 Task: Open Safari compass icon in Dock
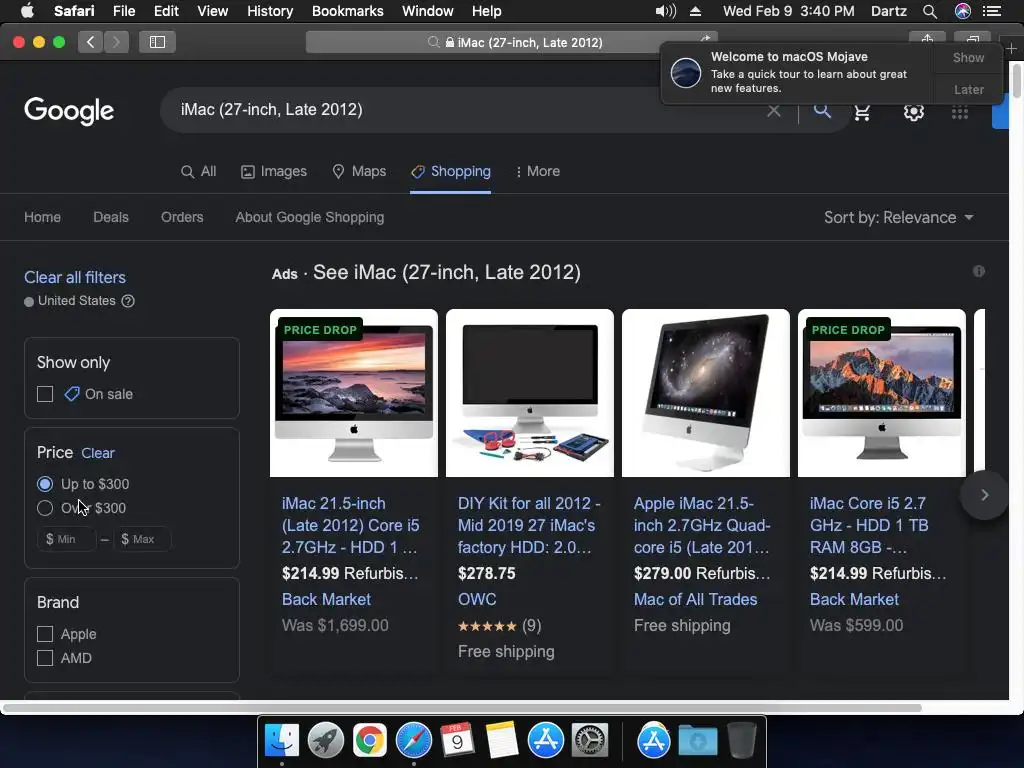pyautogui.click(x=413, y=741)
